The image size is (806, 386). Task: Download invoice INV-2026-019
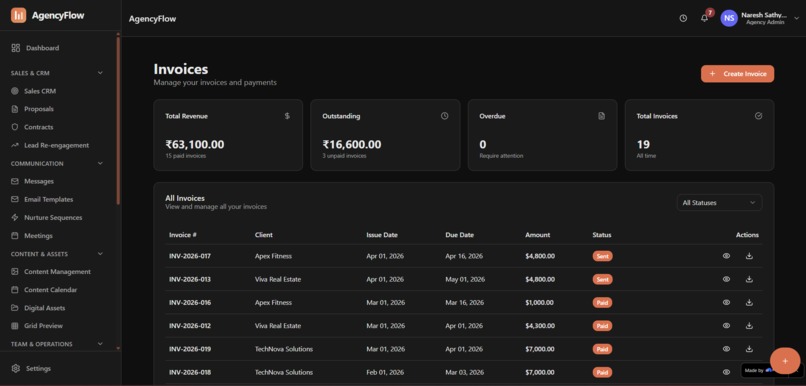click(749, 348)
